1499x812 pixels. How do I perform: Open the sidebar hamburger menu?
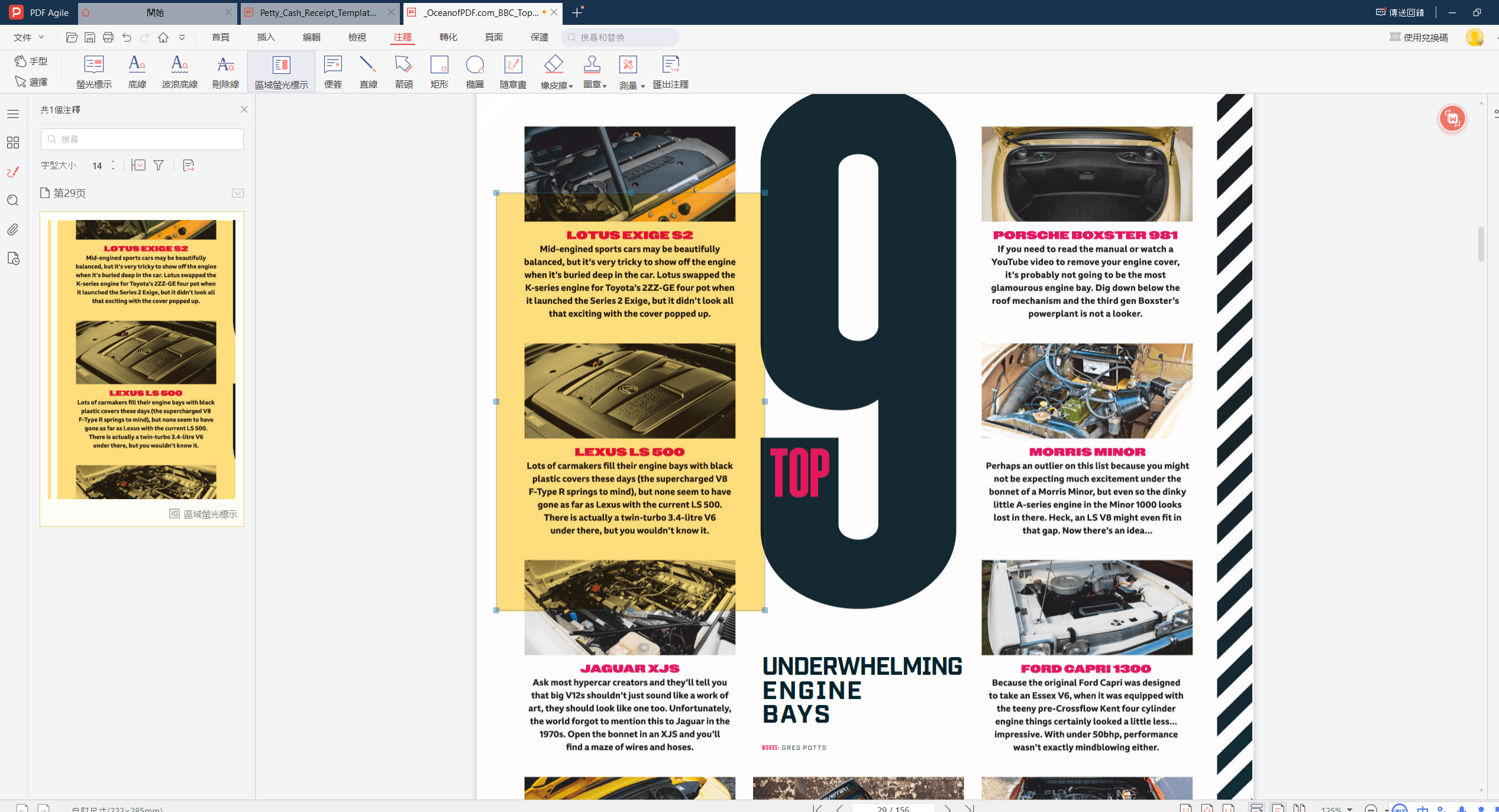[x=13, y=114]
